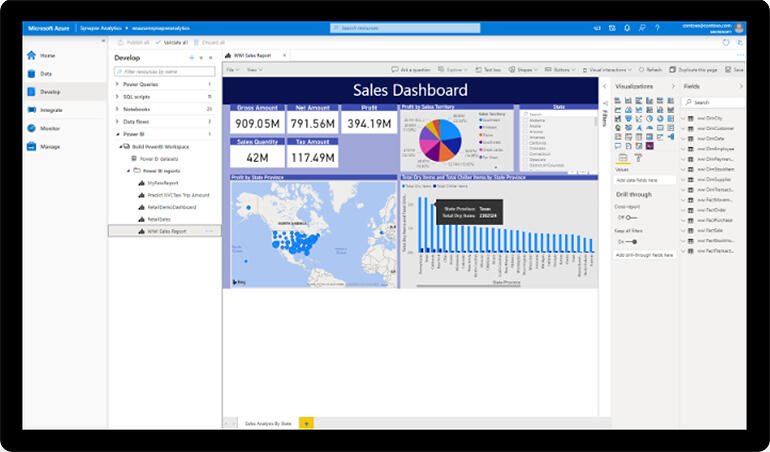Open the help question mark icon
This screenshot has width=770, height=452.
point(658,28)
